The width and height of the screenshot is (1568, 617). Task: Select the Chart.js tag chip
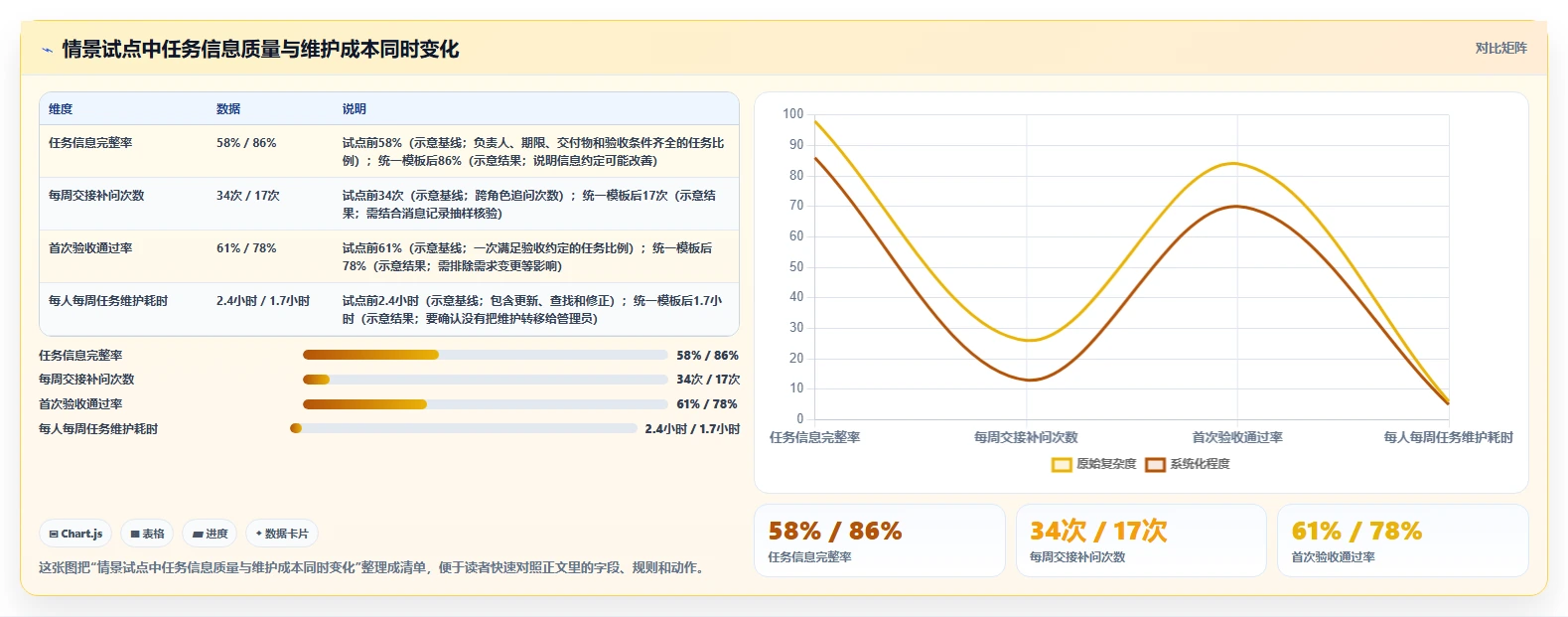(x=75, y=534)
